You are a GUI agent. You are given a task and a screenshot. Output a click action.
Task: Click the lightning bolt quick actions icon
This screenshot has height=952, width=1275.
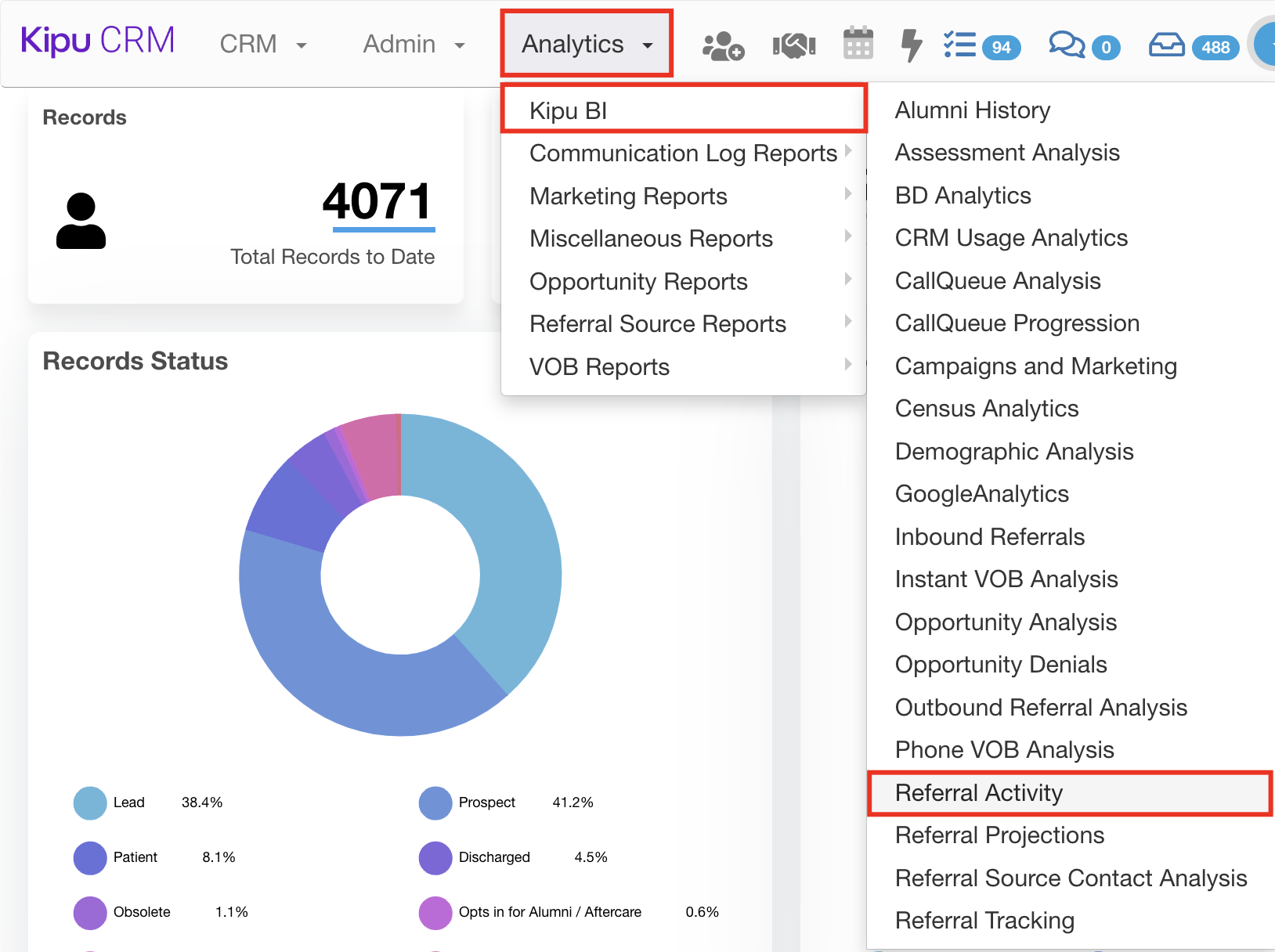pos(910,45)
